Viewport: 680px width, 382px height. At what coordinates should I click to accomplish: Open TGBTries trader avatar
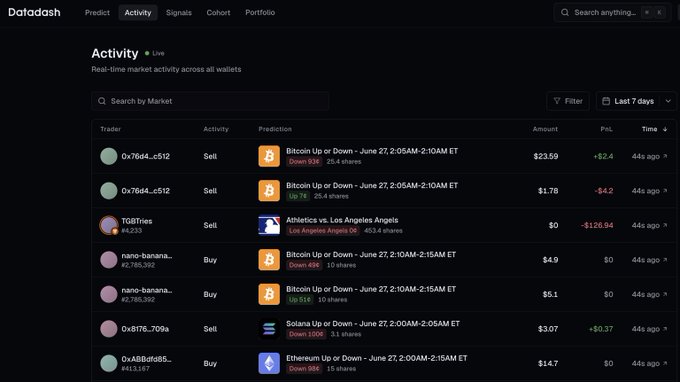click(x=108, y=225)
